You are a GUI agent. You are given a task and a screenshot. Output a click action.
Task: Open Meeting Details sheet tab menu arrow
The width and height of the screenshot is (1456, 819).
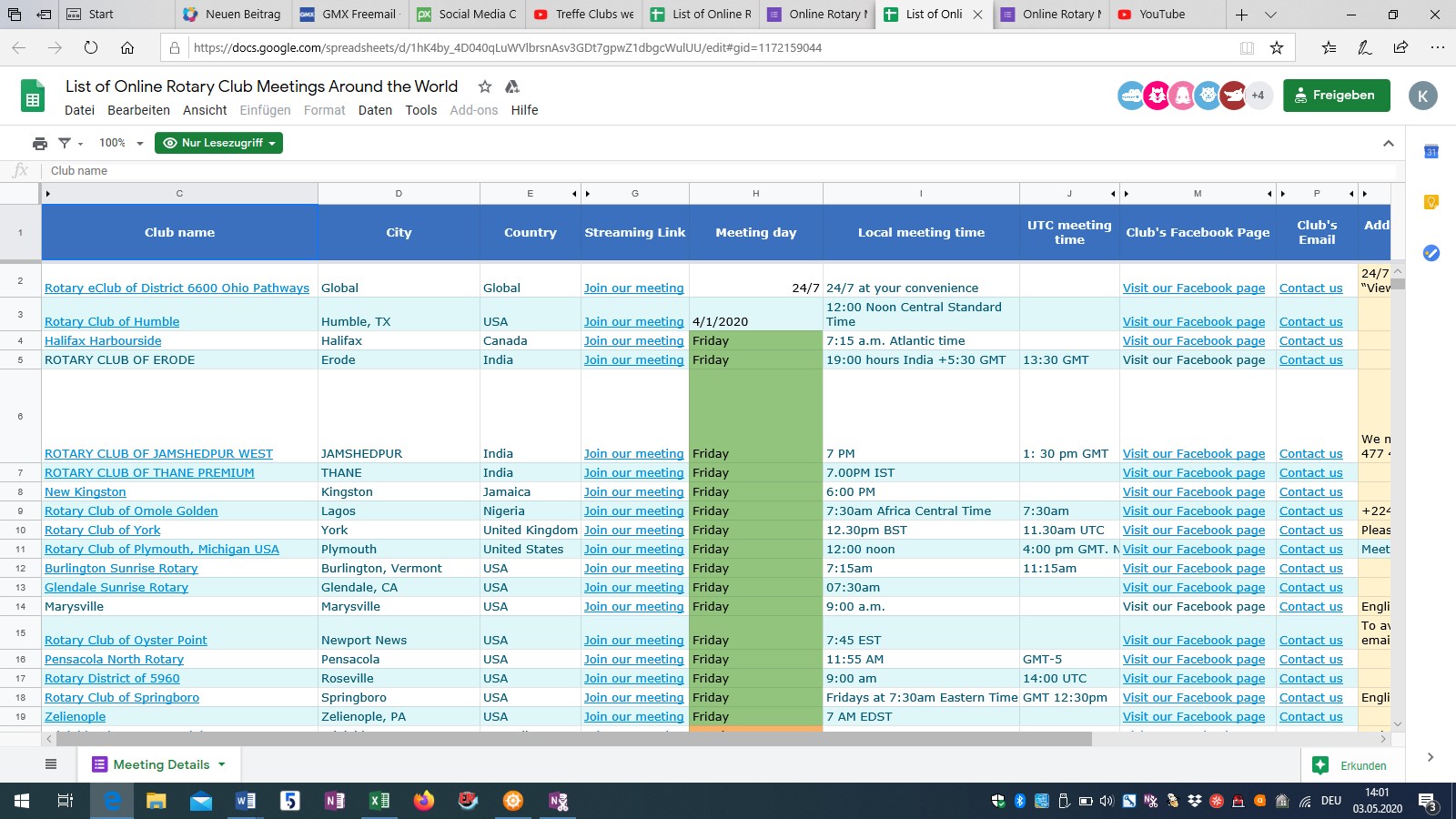pyautogui.click(x=221, y=764)
